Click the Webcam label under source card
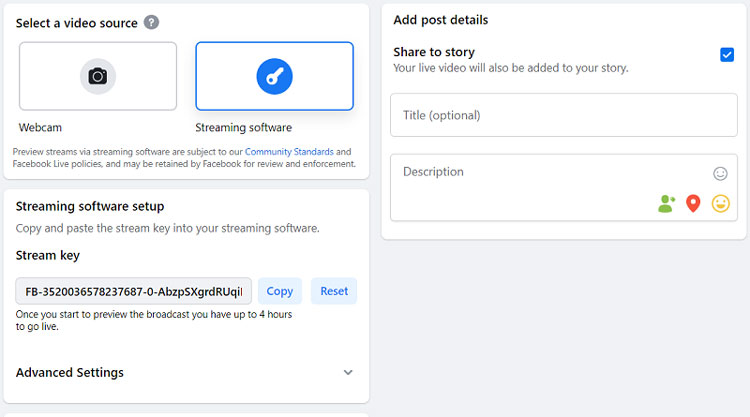 pyautogui.click(x=39, y=128)
